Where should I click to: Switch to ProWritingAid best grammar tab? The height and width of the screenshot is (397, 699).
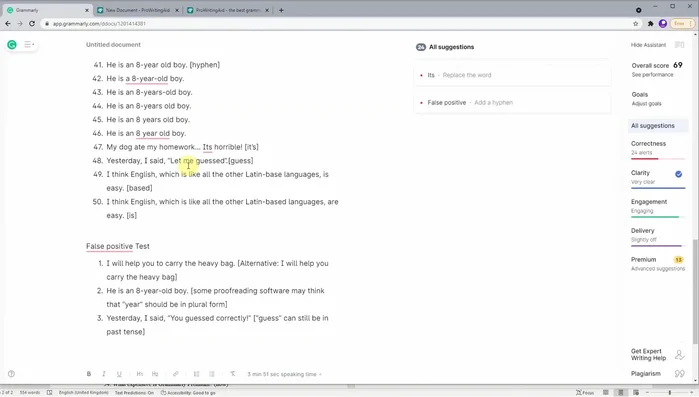tap(228, 10)
